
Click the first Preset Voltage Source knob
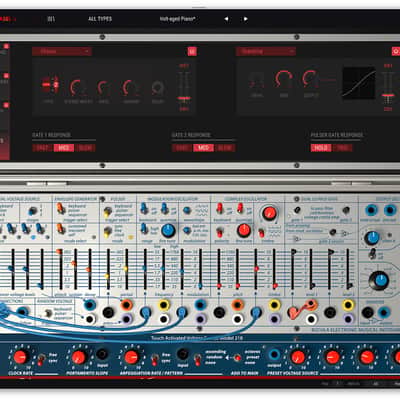pyautogui.click(x=297, y=357)
